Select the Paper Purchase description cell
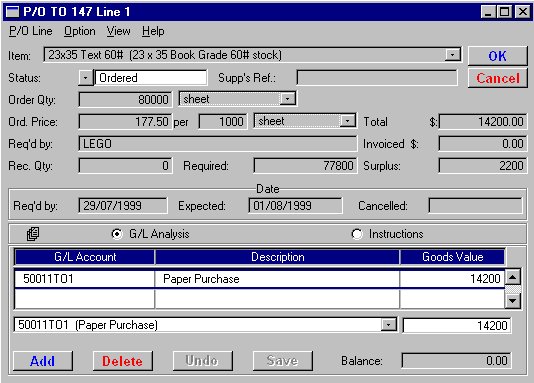This screenshot has height=383, width=534. click(x=277, y=279)
